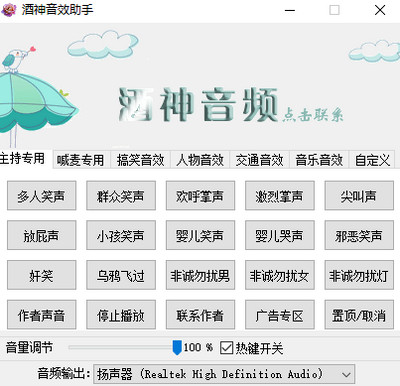The height and width of the screenshot is (386, 400).
Task: Play the 作者声音 clip
Action: [x=42, y=315]
